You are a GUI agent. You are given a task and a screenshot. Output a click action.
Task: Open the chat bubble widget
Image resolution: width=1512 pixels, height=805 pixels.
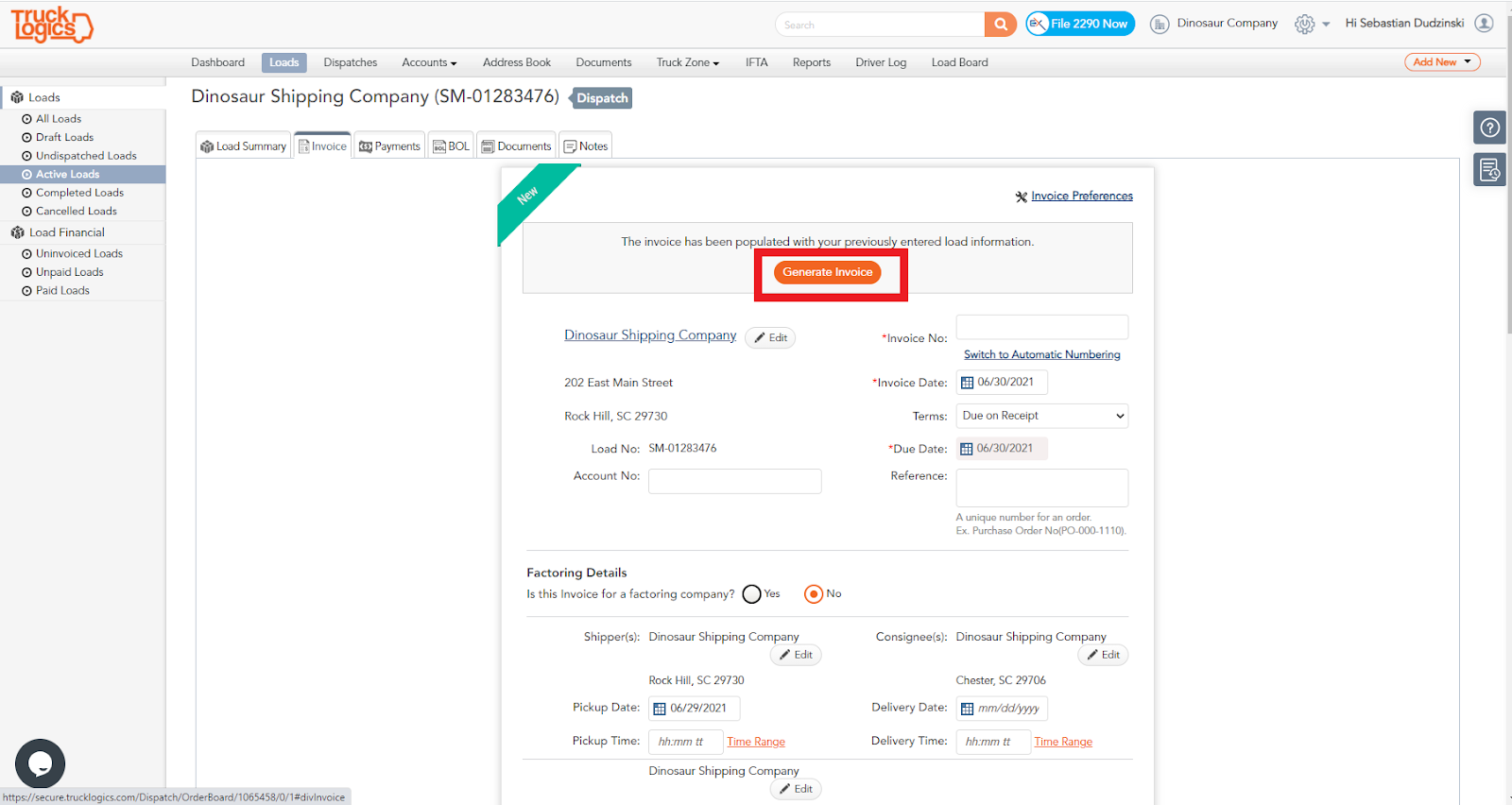click(x=40, y=763)
